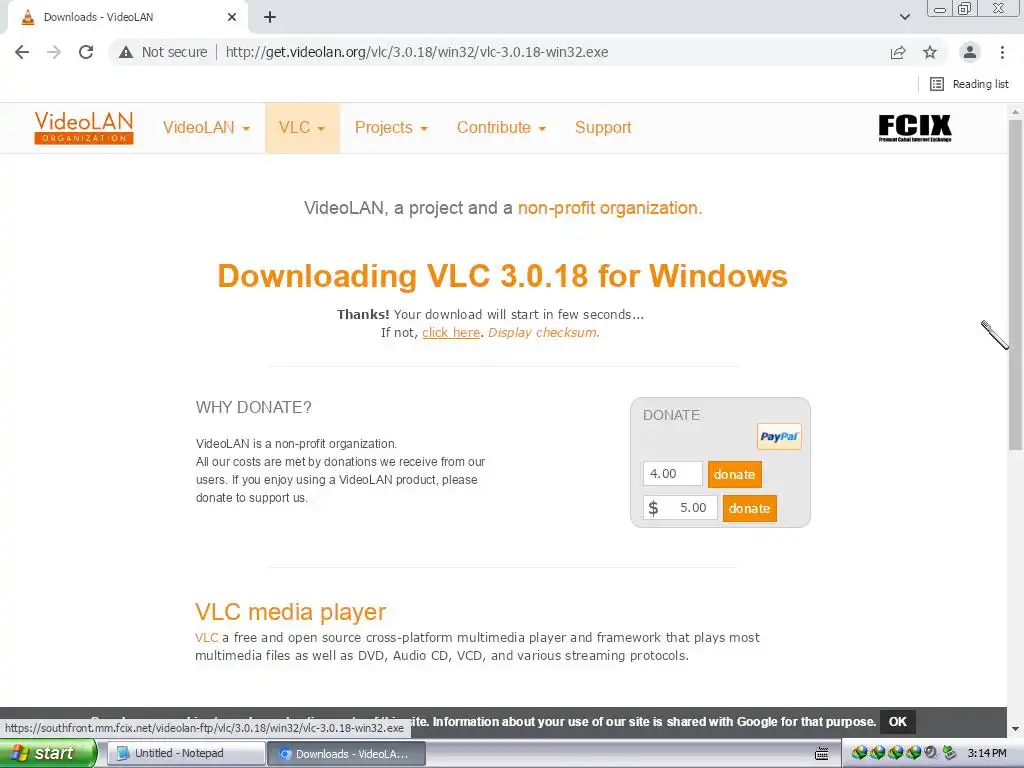Expand the VideoLAN navigation dropdown
The height and width of the screenshot is (768, 1024).
click(x=206, y=127)
